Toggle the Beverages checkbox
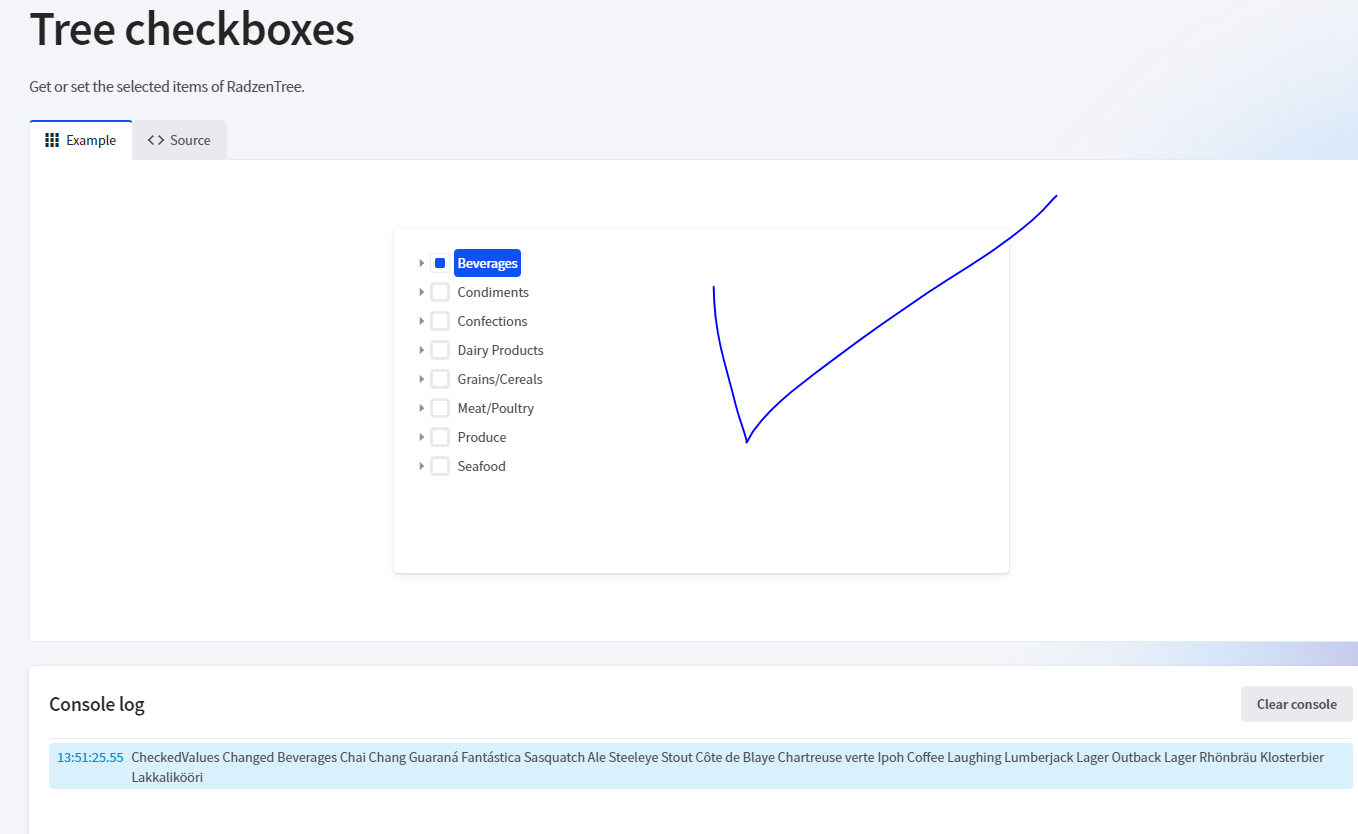1358x834 pixels. [x=440, y=263]
